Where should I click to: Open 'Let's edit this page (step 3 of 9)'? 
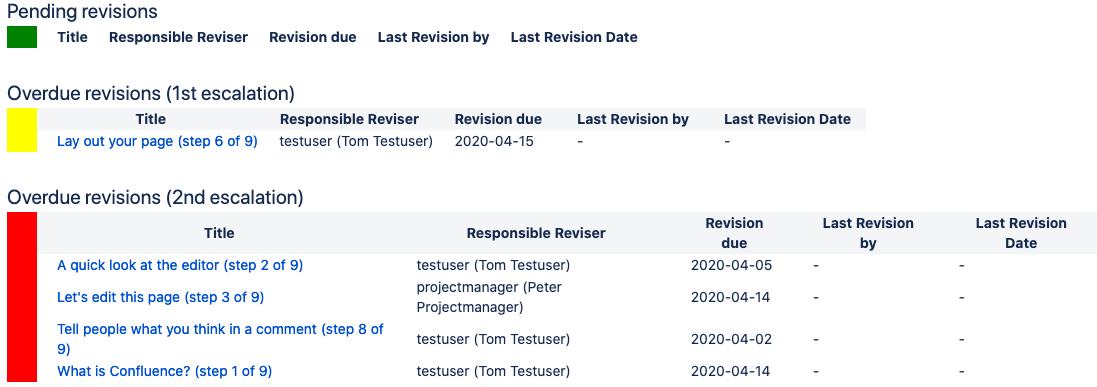[160, 297]
